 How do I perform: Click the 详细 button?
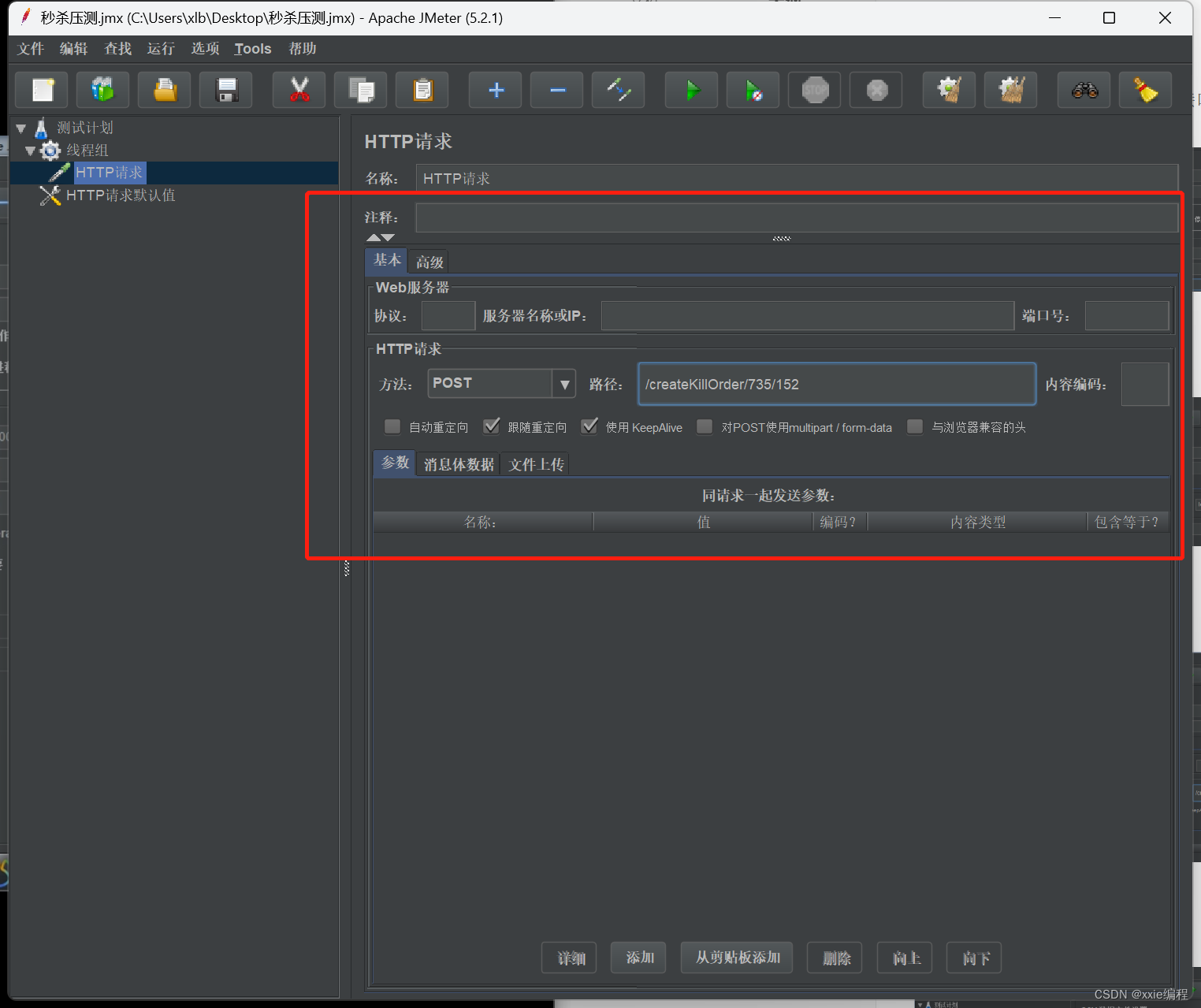tap(571, 958)
